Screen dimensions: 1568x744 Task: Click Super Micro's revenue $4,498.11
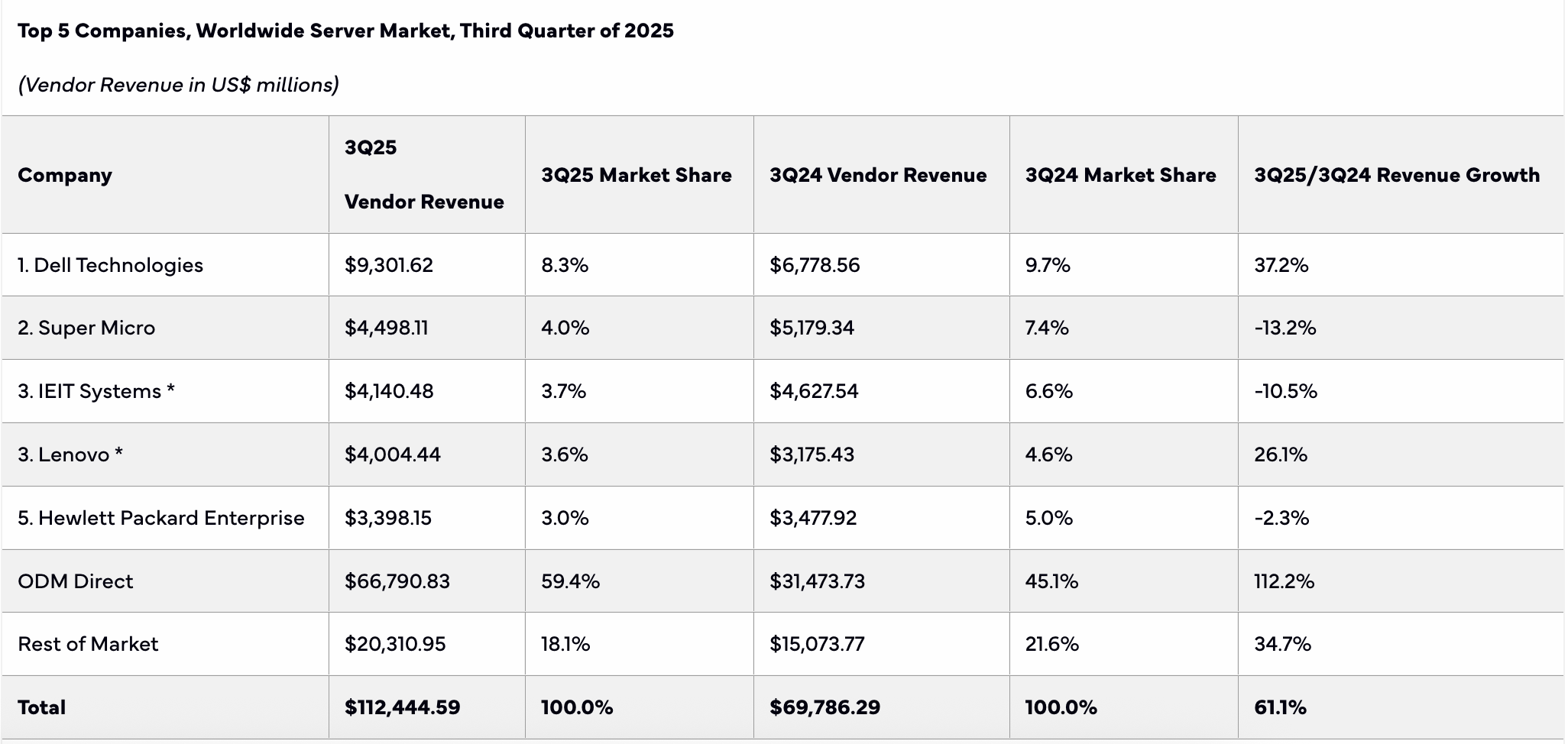pyautogui.click(x=387, y=328)
